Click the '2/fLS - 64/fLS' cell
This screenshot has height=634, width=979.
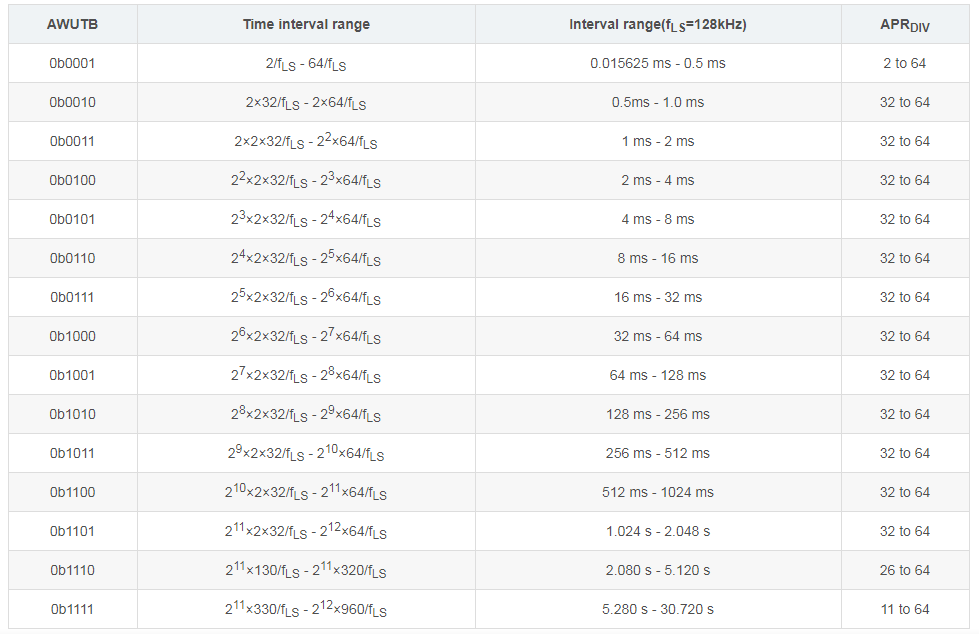(x=306, y=64)
